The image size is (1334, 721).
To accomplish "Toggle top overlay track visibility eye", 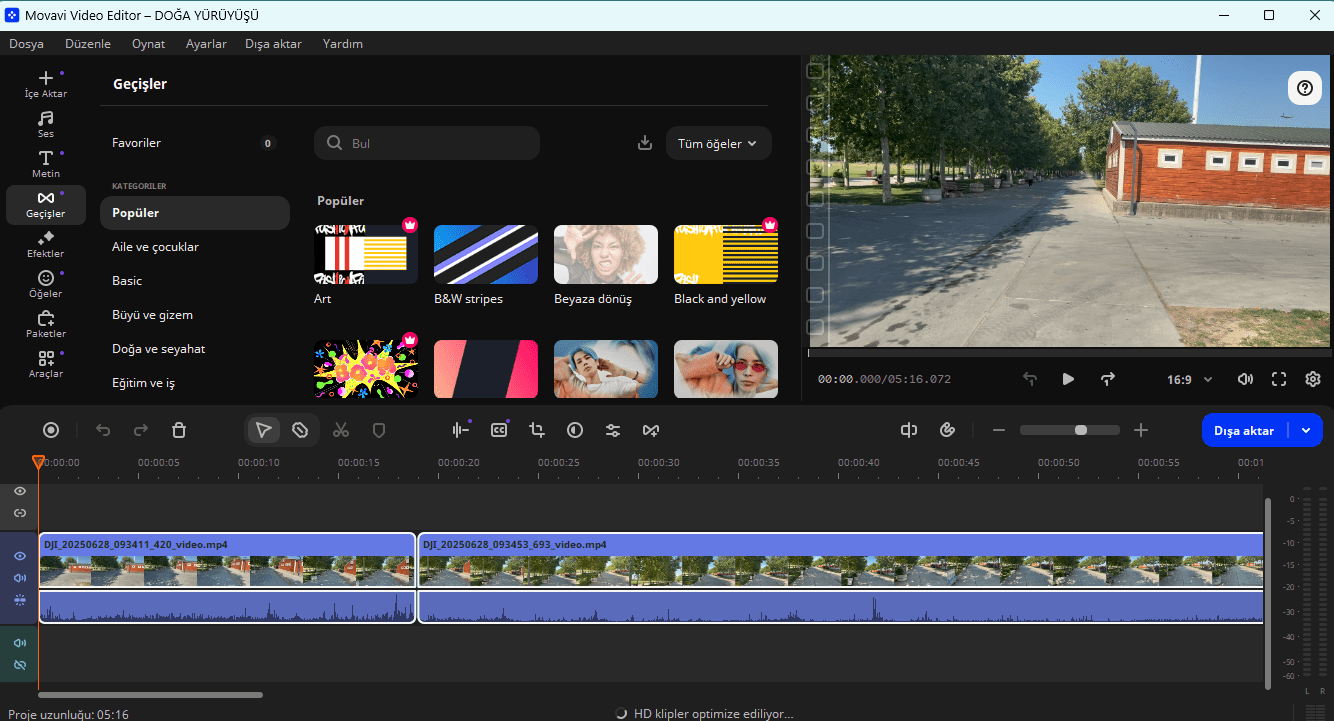I will coord(19,491).
